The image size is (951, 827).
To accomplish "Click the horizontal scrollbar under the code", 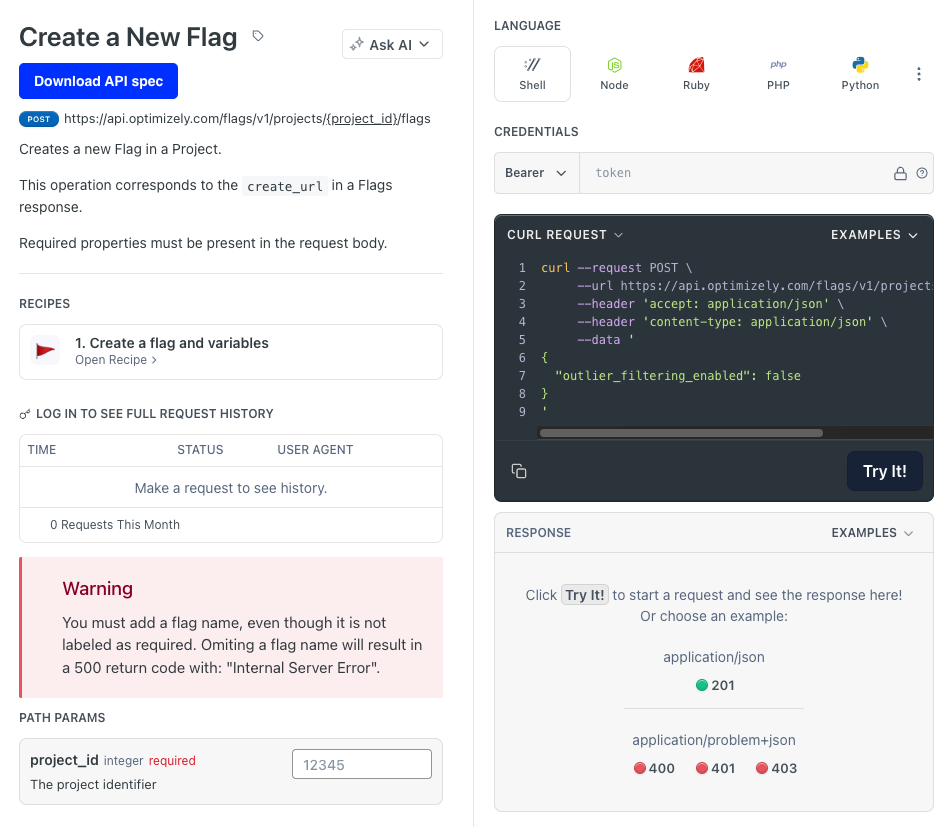I will pos(680,433).
